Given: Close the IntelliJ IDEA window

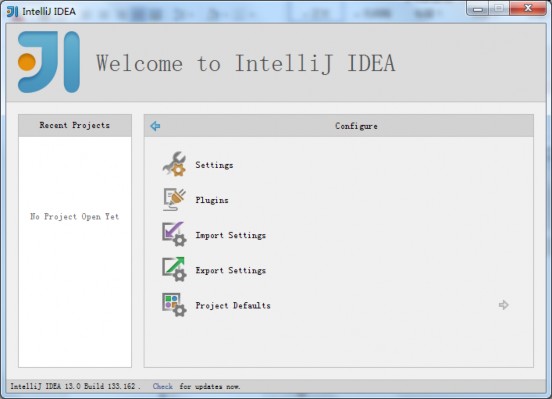Looking at the screenshot, I should tap(528, 8).
